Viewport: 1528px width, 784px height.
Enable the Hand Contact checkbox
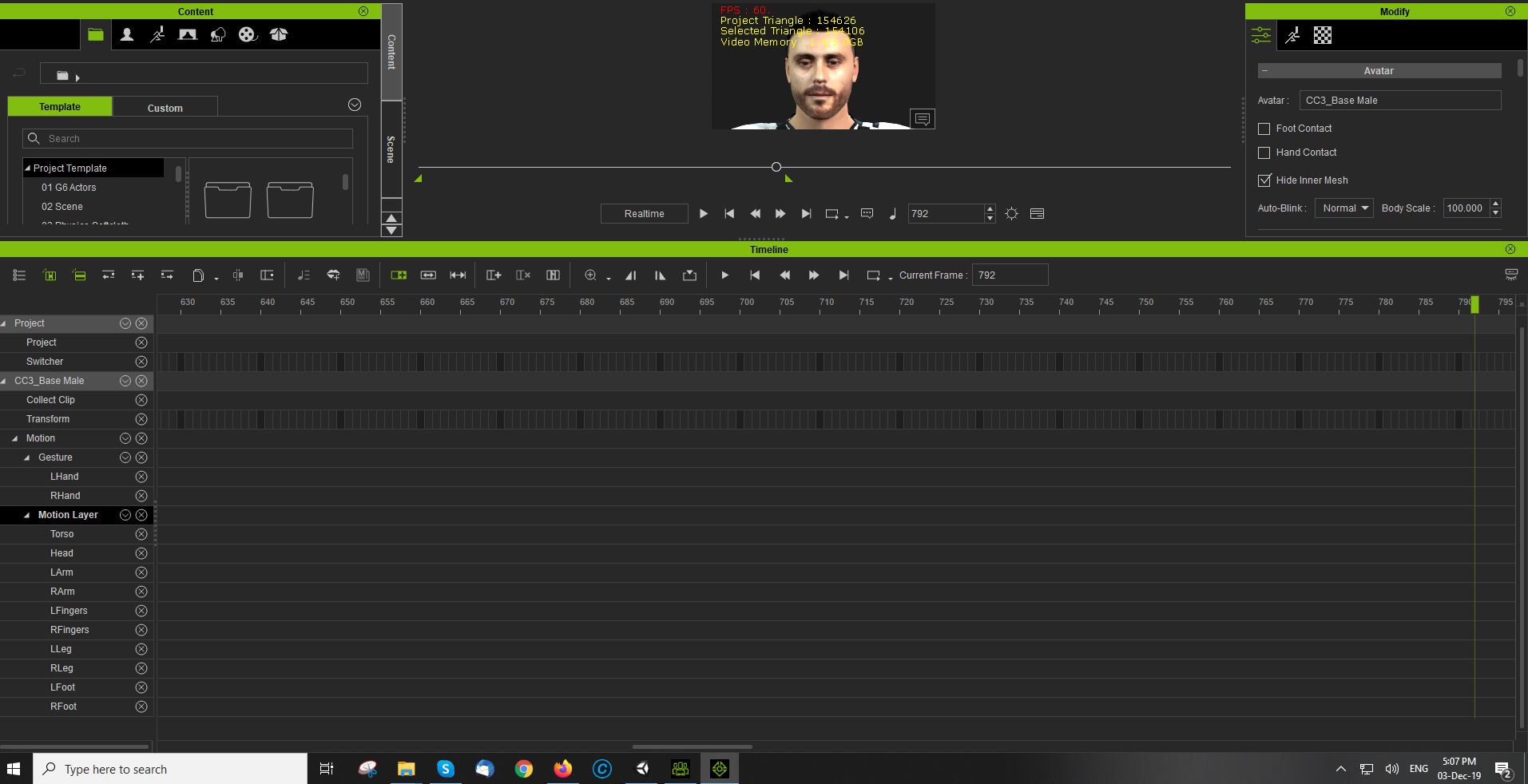1264,152
